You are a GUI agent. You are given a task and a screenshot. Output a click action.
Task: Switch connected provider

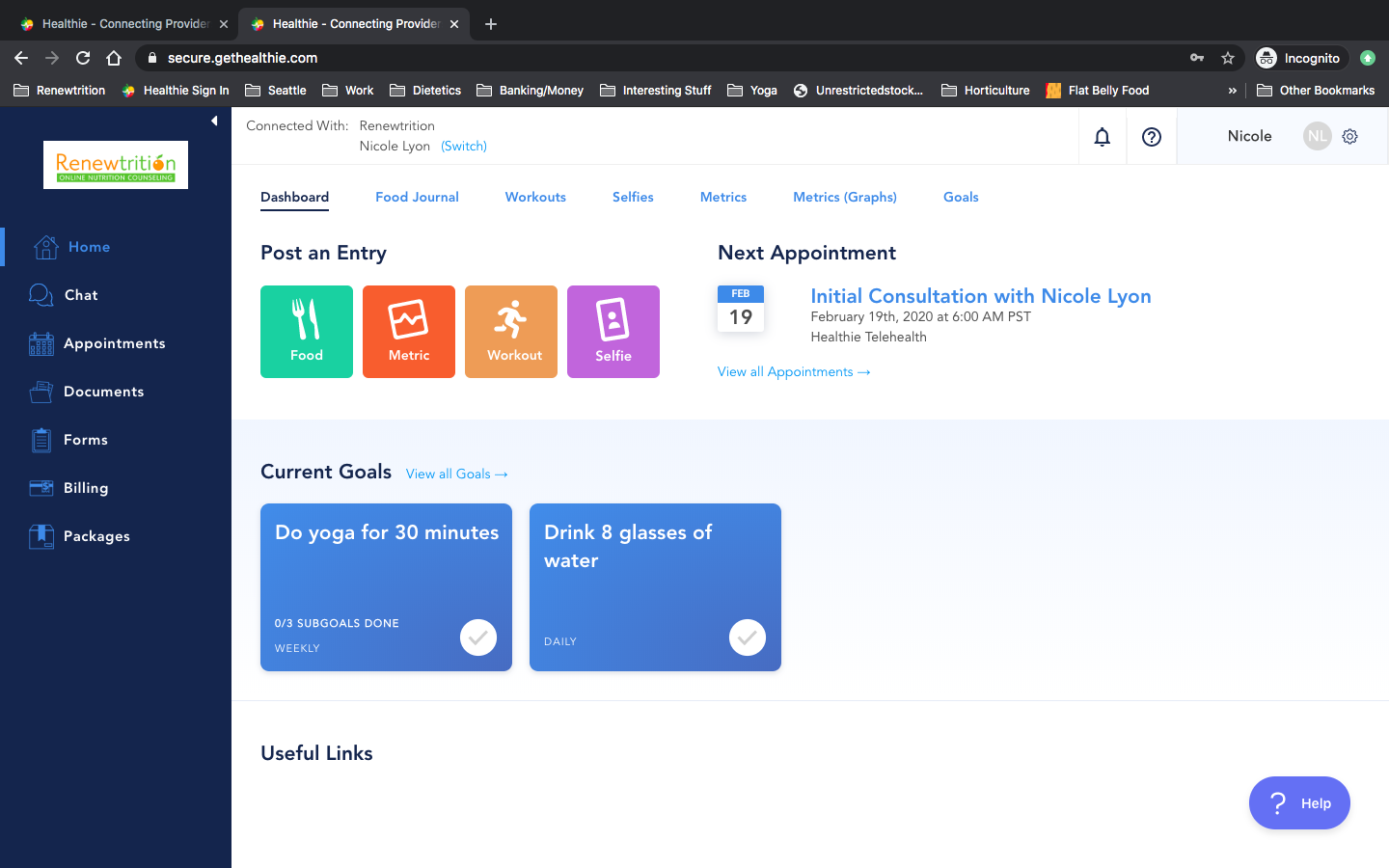click(x=464, y=147)
